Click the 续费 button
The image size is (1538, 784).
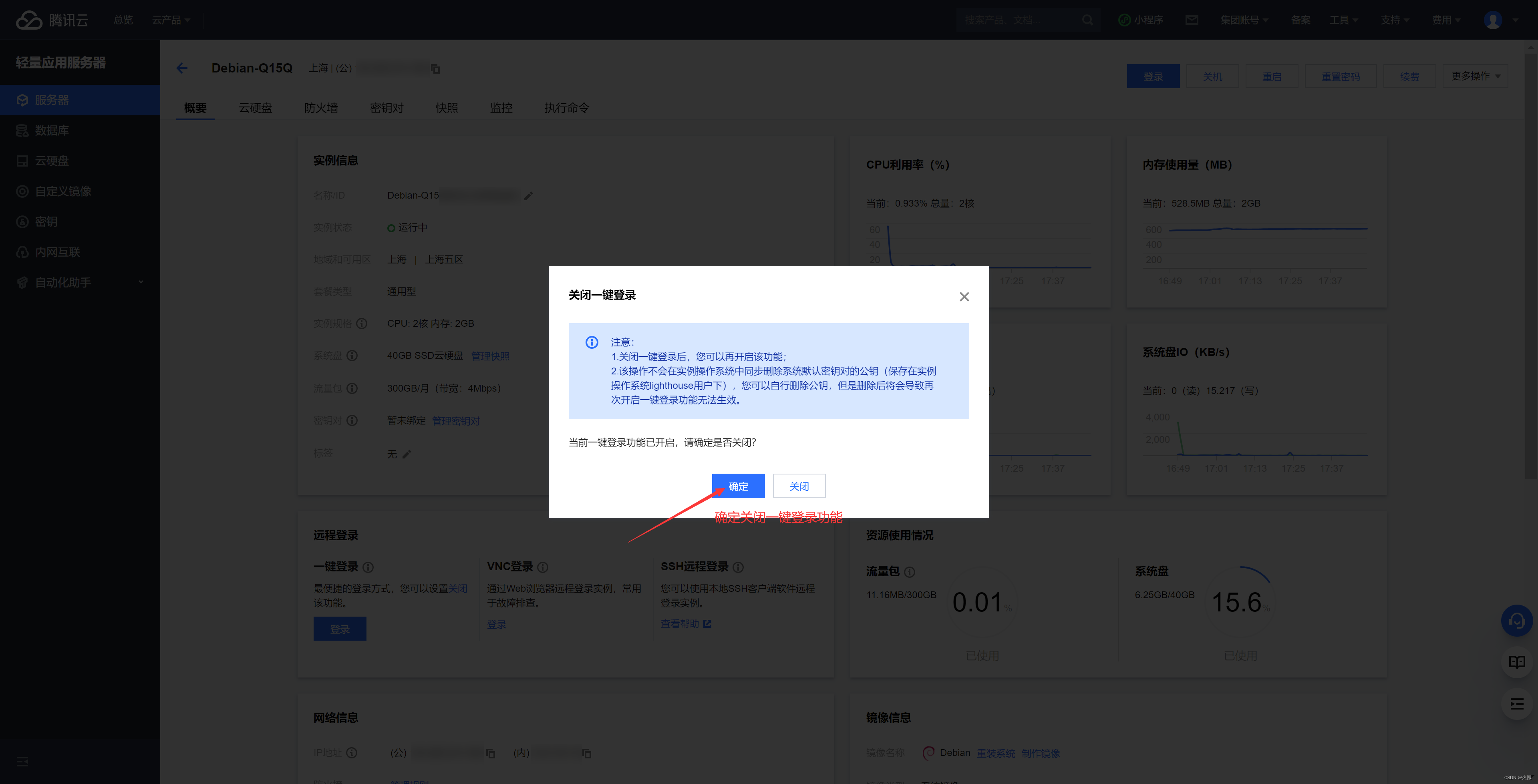[1409, 76]
